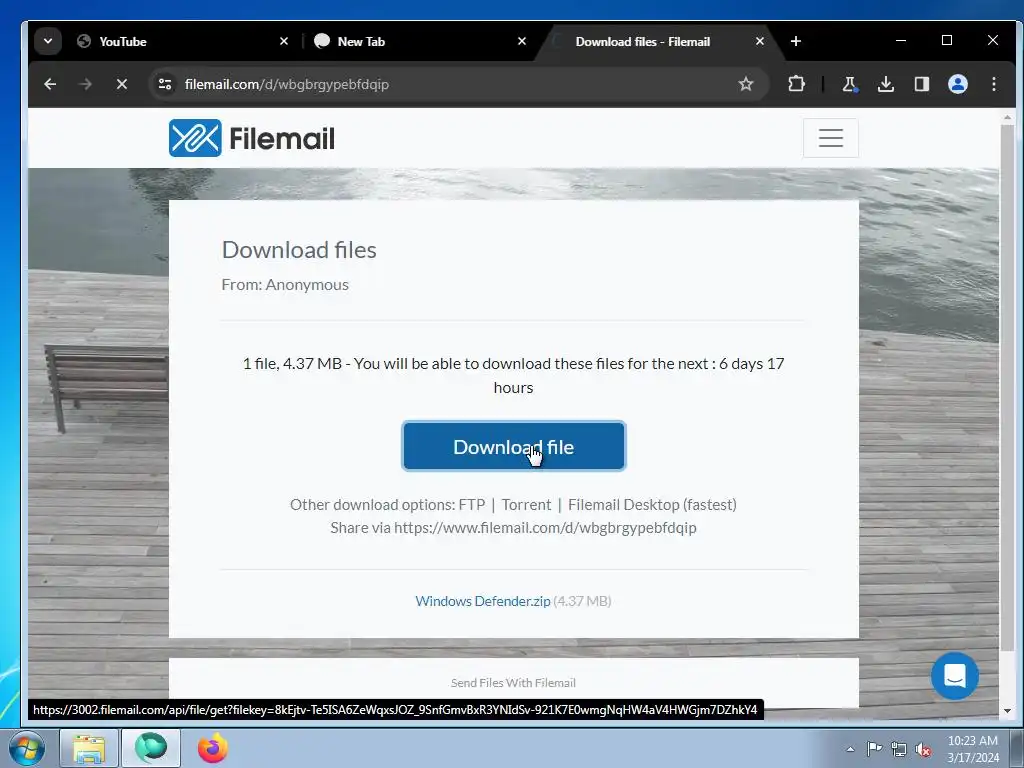
Task: Click scrollbar up arrow
Action: (1007, 118)
